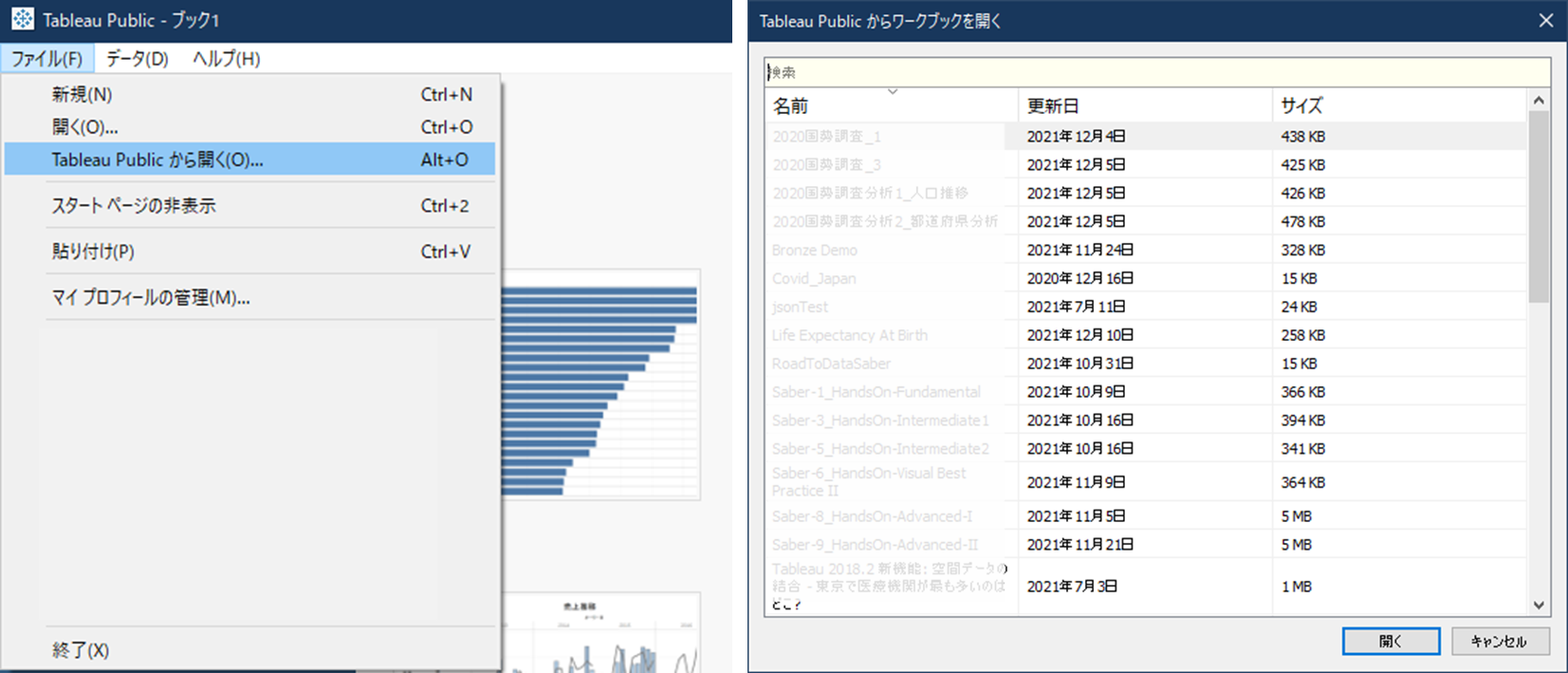Click the 開く button in dialog
The height and width of the screenshot is (673, 1568).
pyautogui.click(x=1391, y=642)
